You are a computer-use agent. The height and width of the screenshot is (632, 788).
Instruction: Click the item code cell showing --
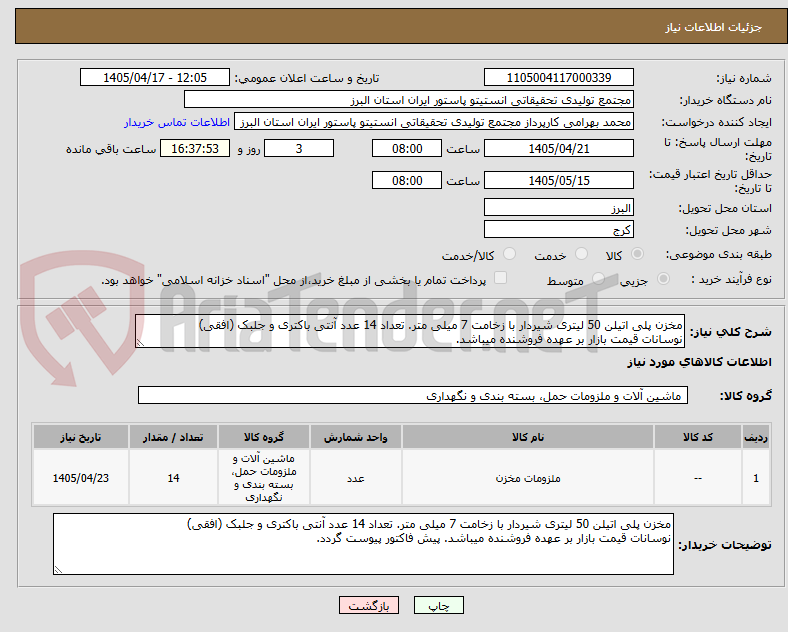tap(698, 478)
